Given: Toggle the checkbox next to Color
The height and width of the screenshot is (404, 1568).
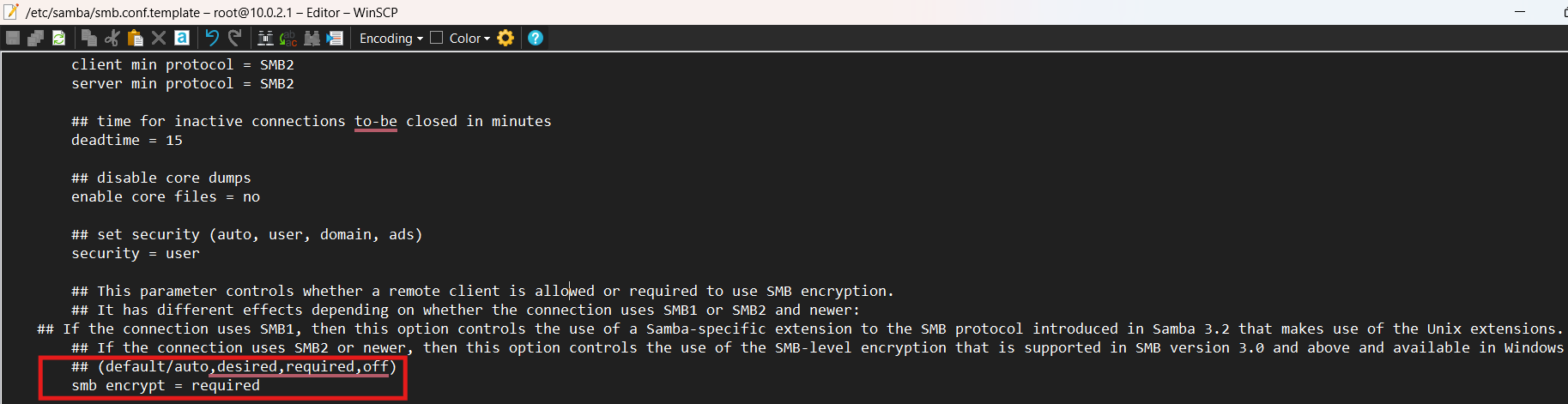Looking at the screenshot, I should (436, 38).
